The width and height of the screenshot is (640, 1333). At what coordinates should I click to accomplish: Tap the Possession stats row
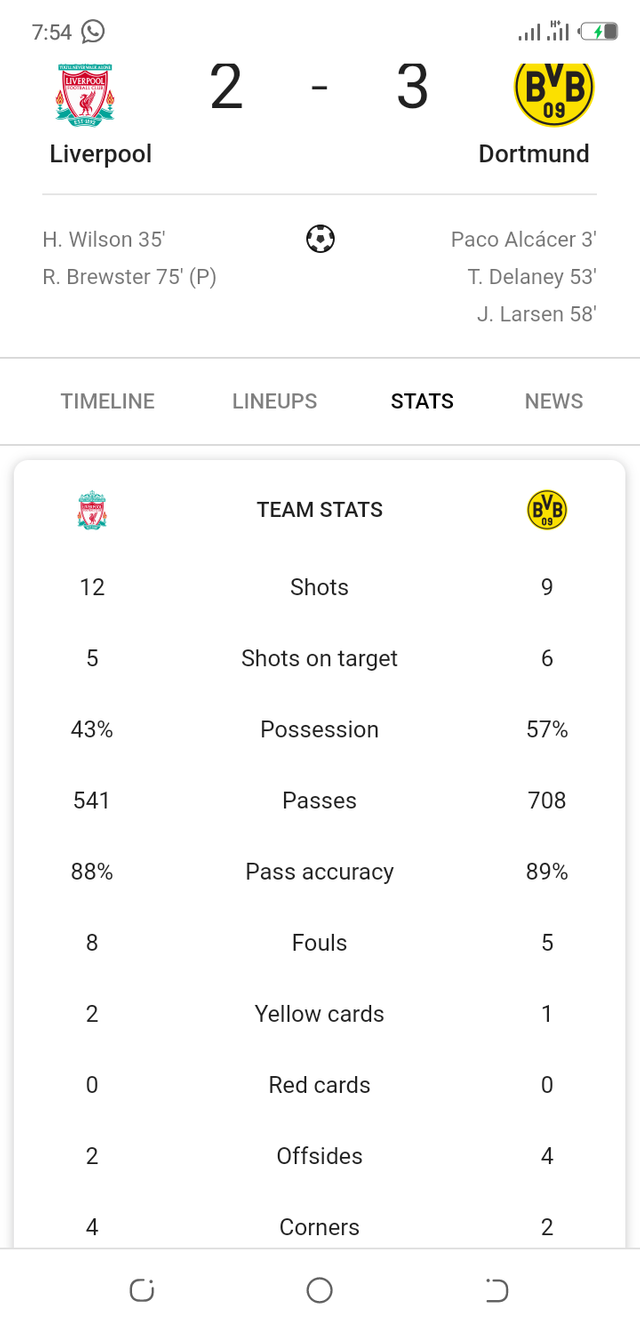tap(320, 730)
